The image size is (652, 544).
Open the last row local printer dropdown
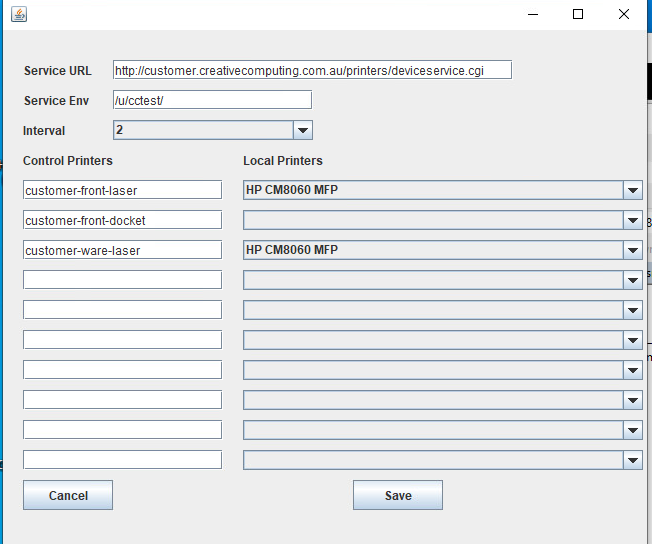tap(632, 460)
